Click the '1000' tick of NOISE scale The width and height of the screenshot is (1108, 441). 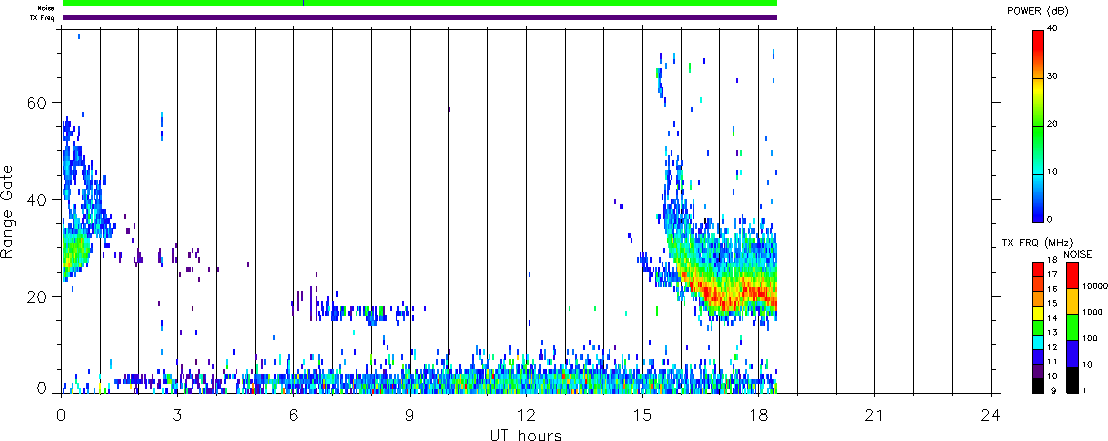tap(1092, 314)
